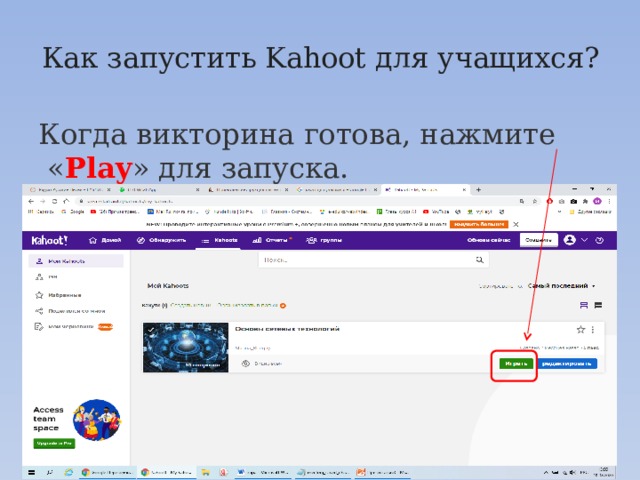The height and width of the screenshot is (480, 640).
Task: Open drafts item in sidebar
Action: [73, 327]
